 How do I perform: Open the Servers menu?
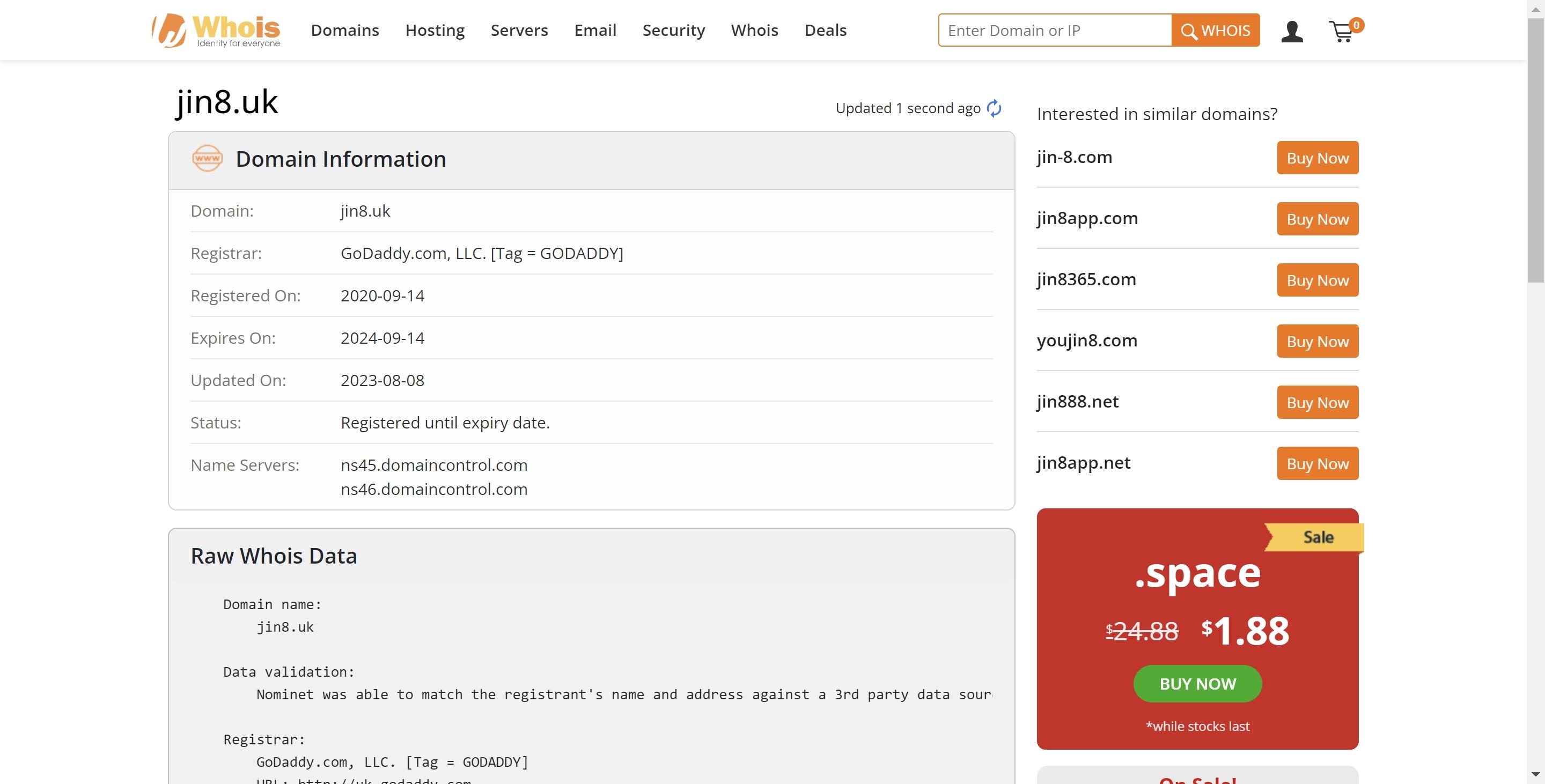519,30
